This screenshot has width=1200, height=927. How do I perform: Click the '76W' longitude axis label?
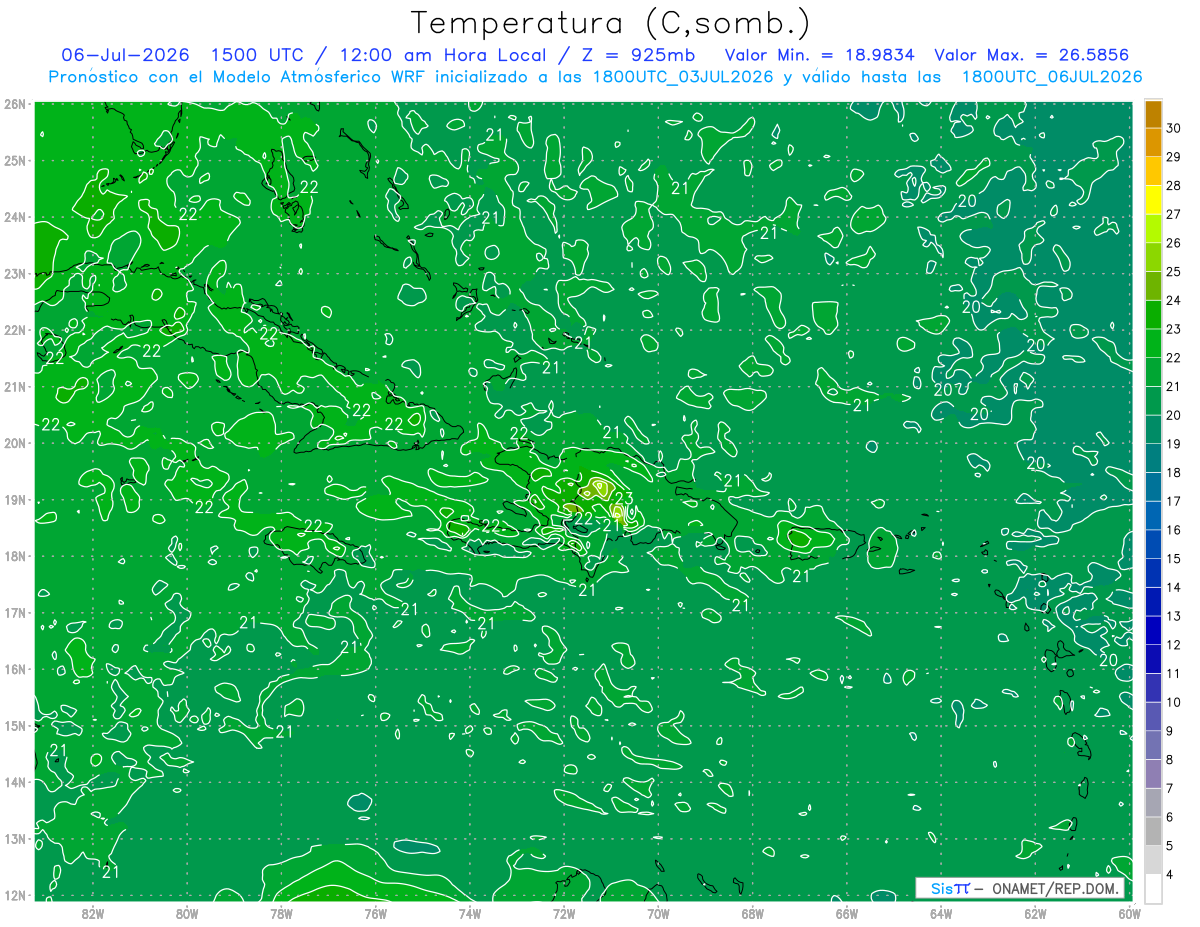(375, 914)
